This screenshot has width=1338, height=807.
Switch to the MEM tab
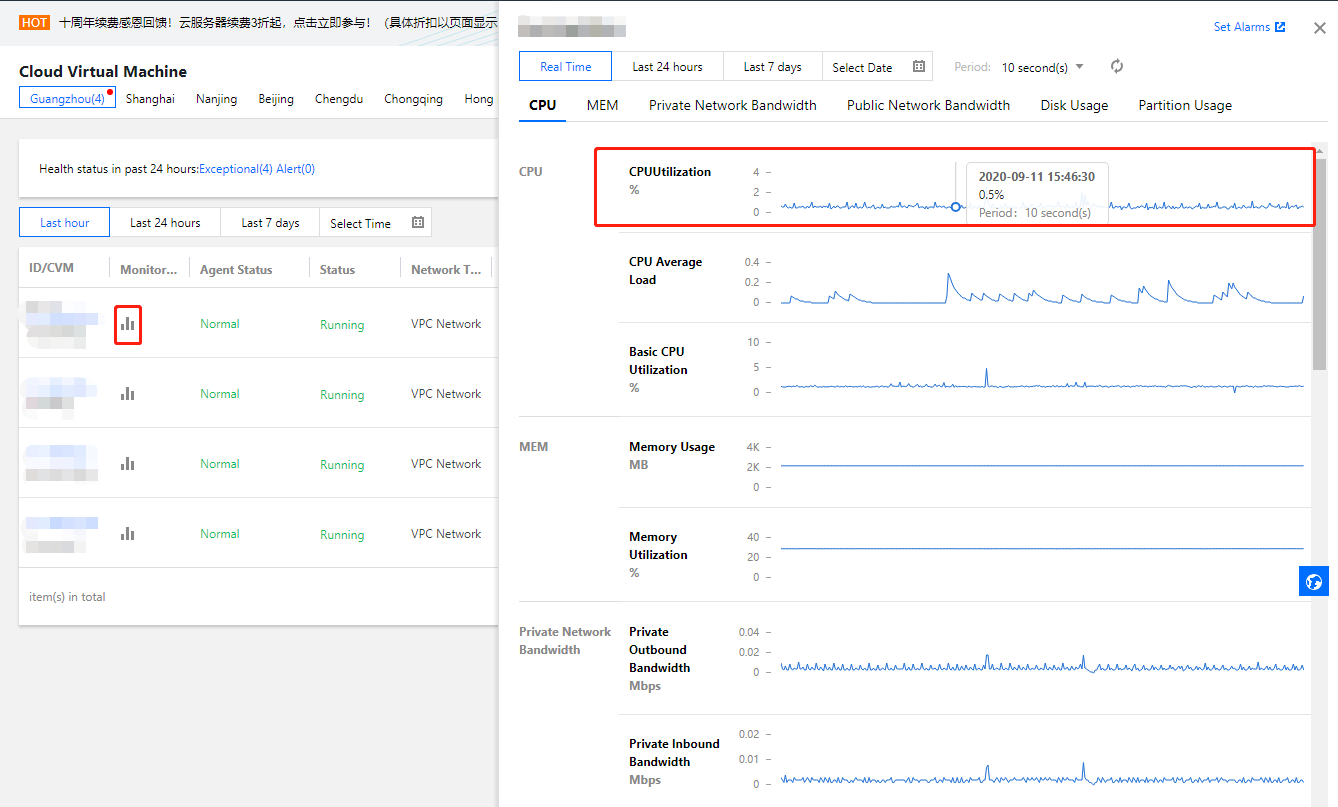click(602, 105)
